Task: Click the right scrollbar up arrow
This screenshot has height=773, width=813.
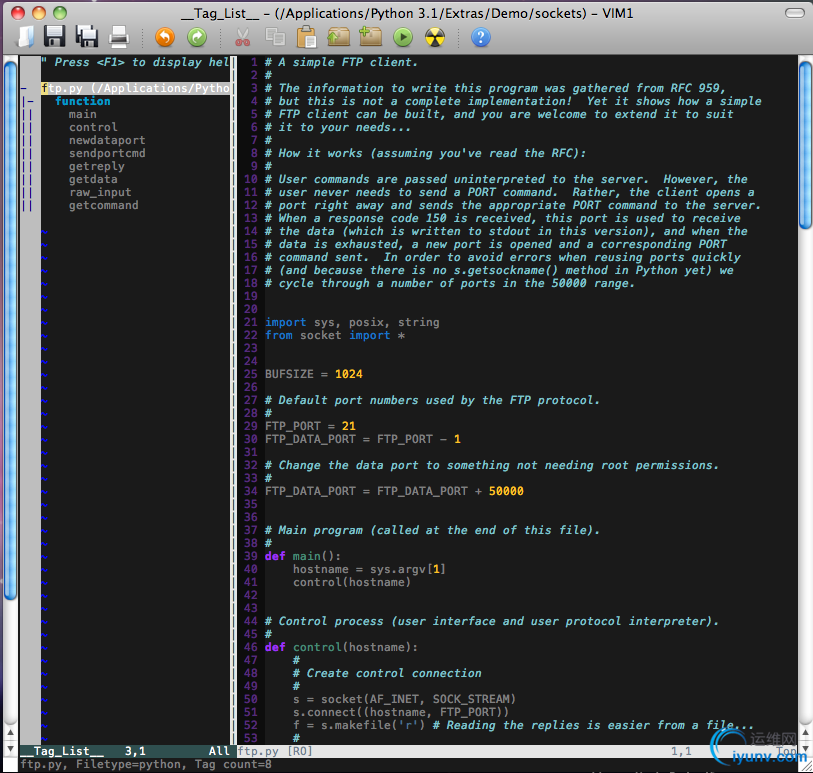Action: click(805, 733)
